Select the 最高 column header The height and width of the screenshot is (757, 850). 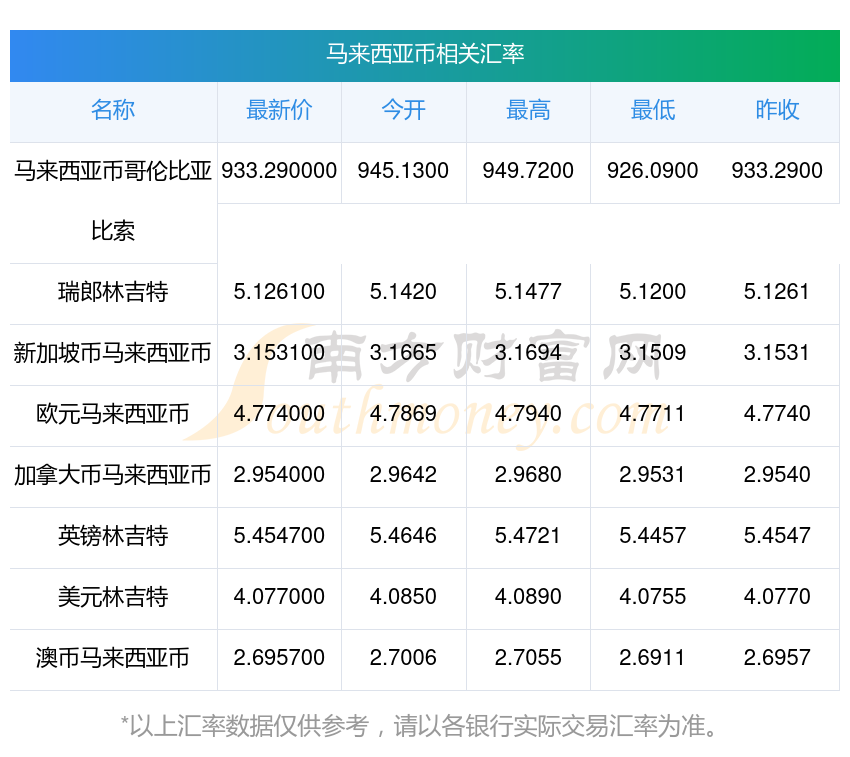point(528,110)
